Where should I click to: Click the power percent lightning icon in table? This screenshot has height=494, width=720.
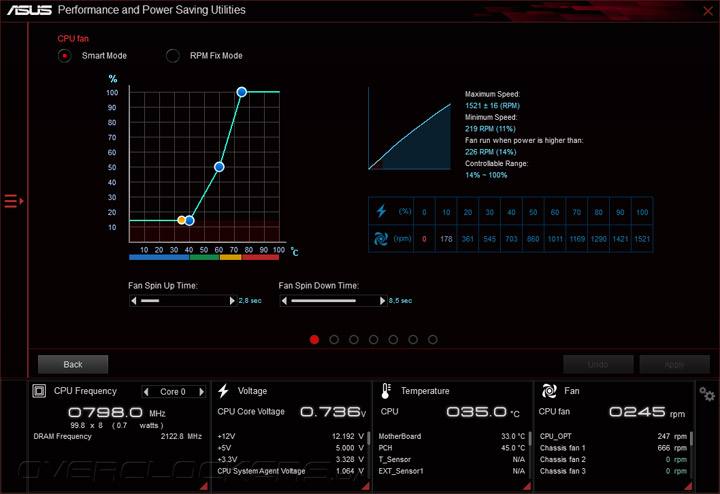(x=381, y=211)
